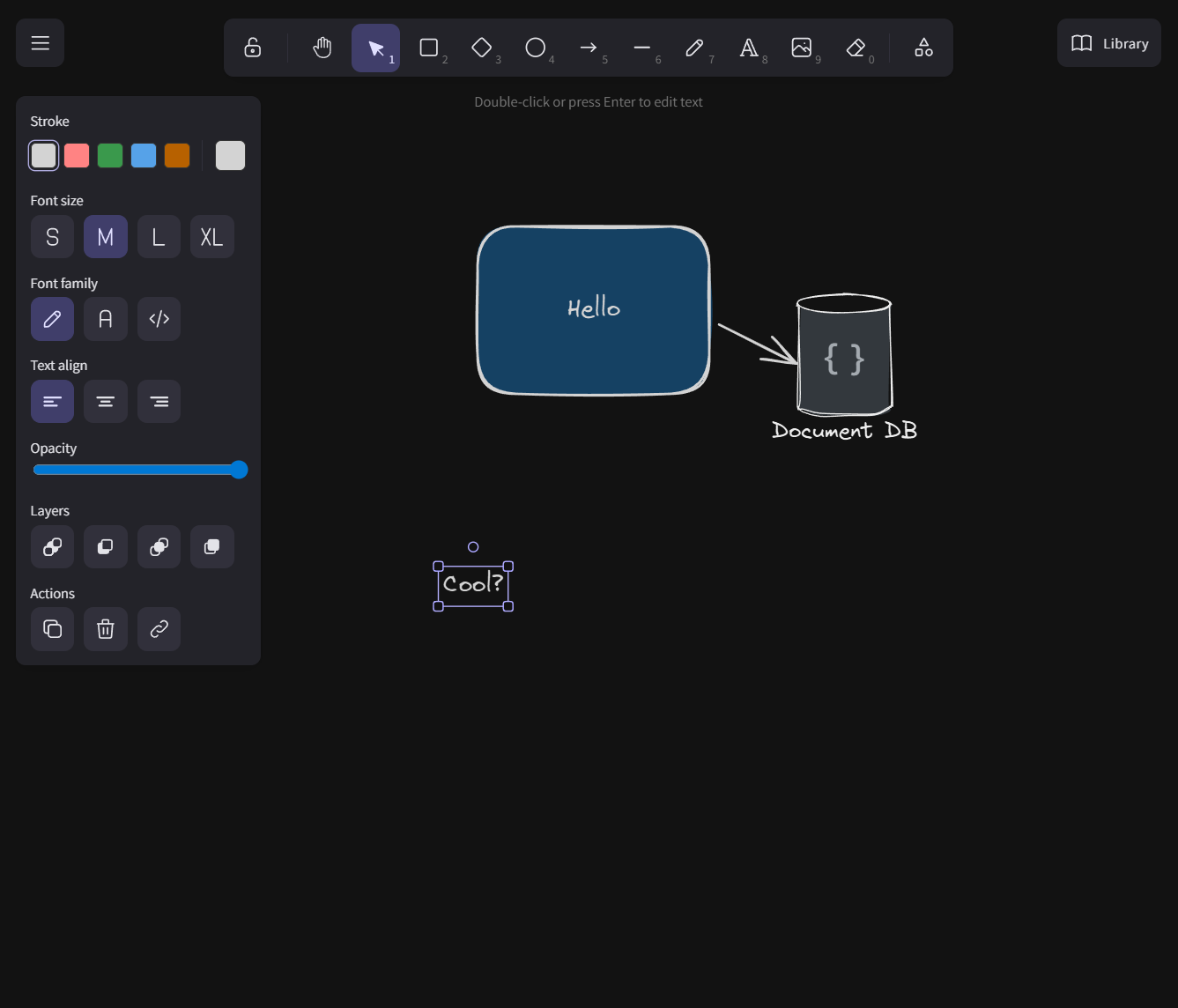Open the hamburger main menu
Viewport: 1178px width, 1008px height.
pyautogui.click(x=40, y=42)
